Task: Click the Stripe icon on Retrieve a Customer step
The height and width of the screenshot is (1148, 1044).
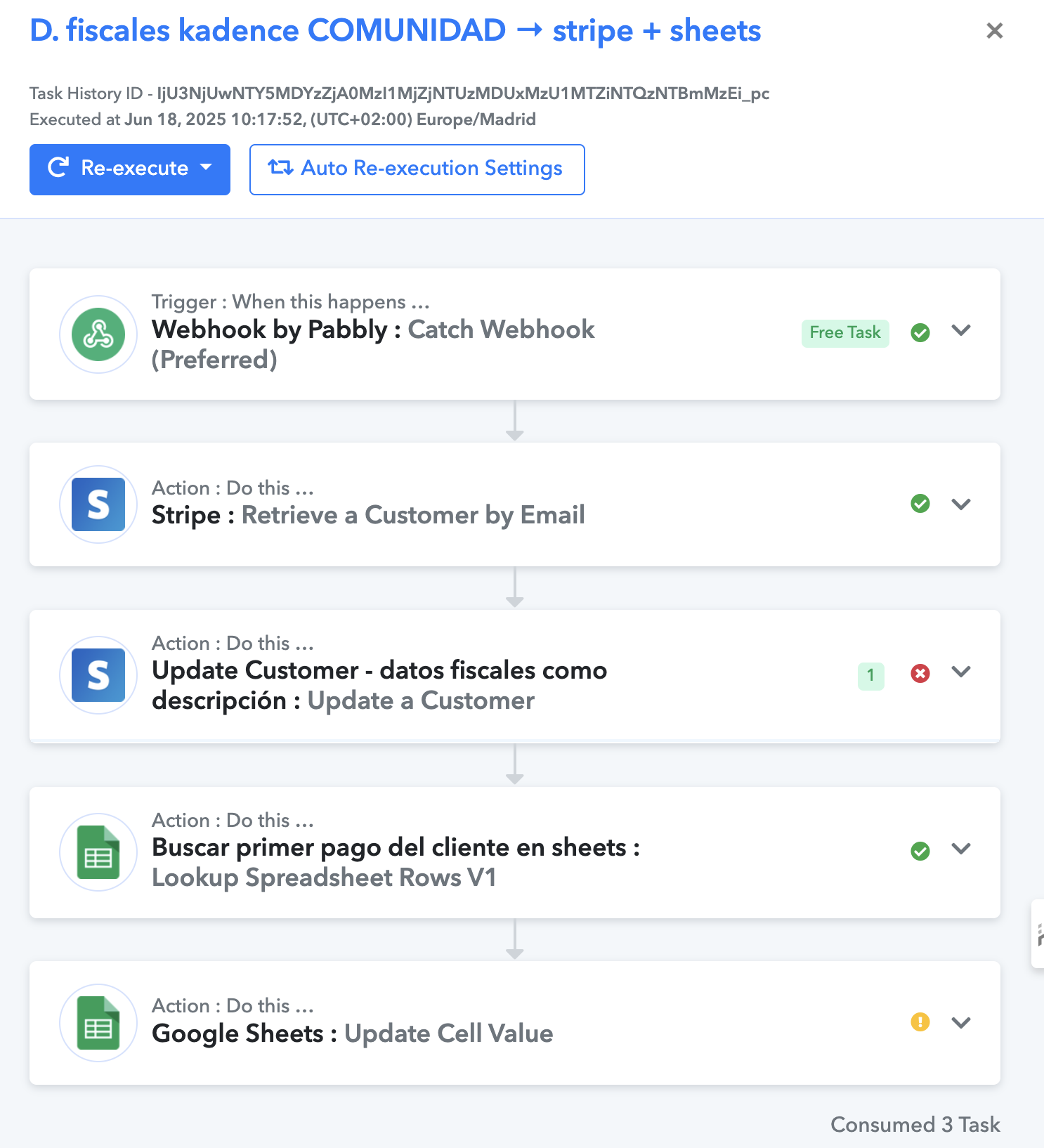Action: [x=98, y=504]
